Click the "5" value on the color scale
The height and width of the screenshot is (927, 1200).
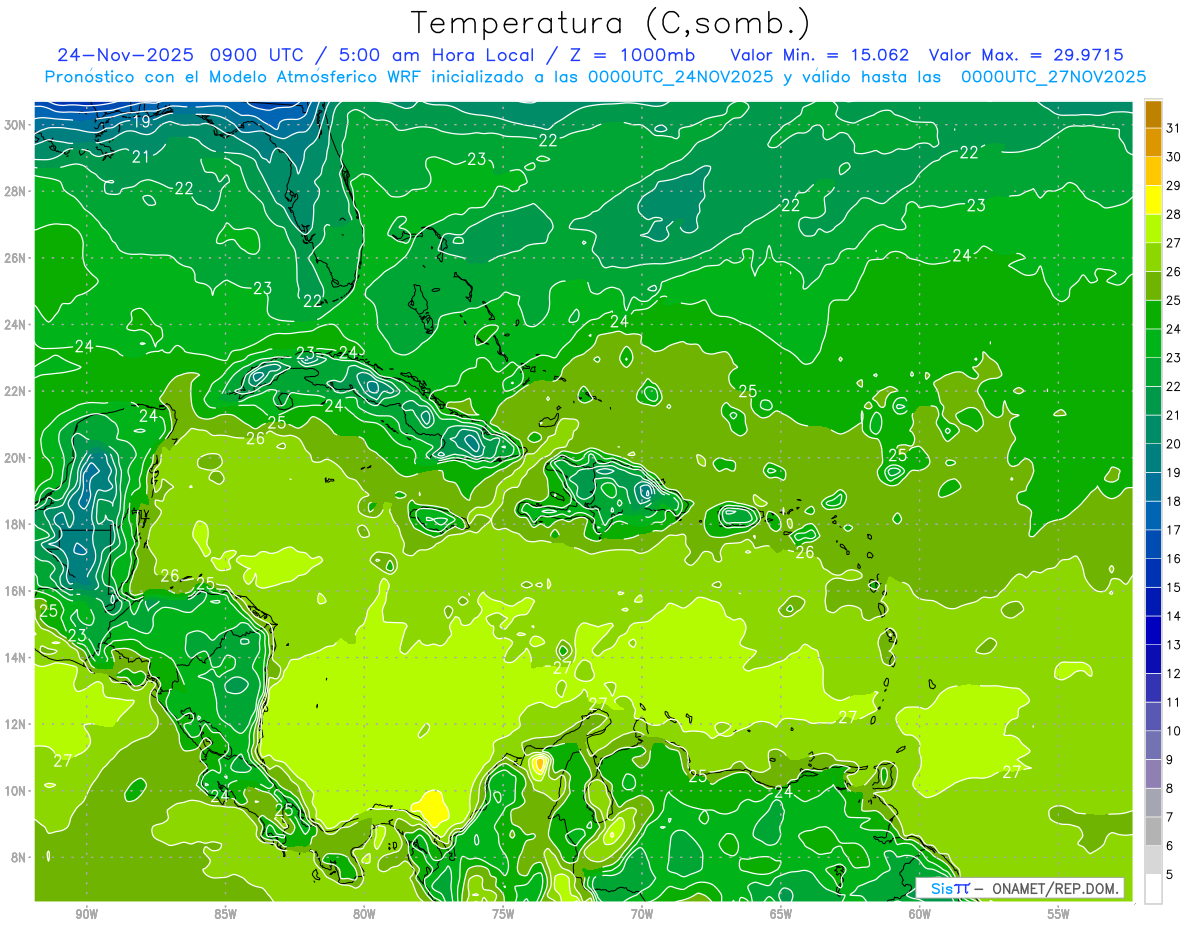[x=1170, y=874]
